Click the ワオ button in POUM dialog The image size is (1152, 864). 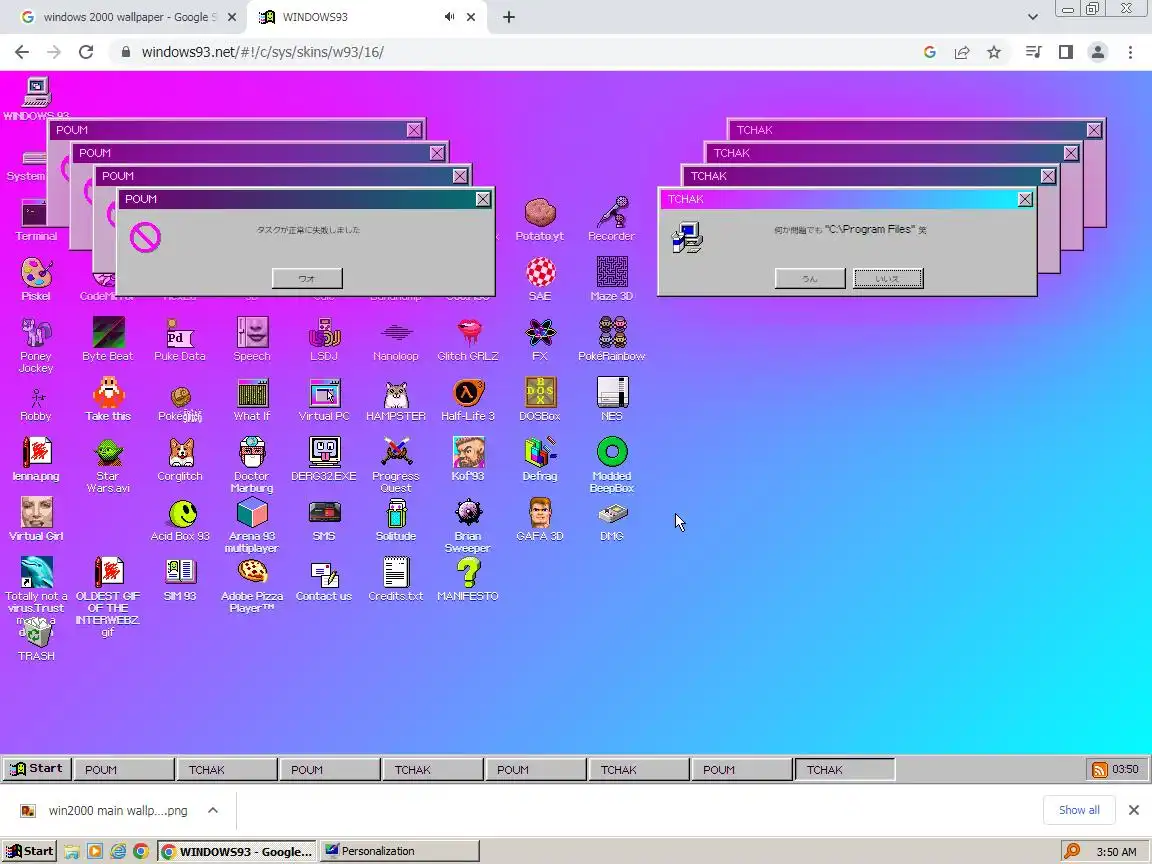click(307, 278)
